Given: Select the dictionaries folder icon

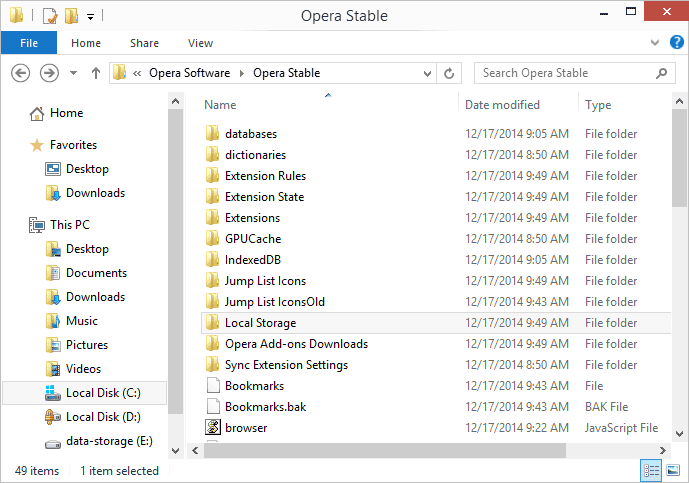Looking at the screenshot, I should [213, 155].
